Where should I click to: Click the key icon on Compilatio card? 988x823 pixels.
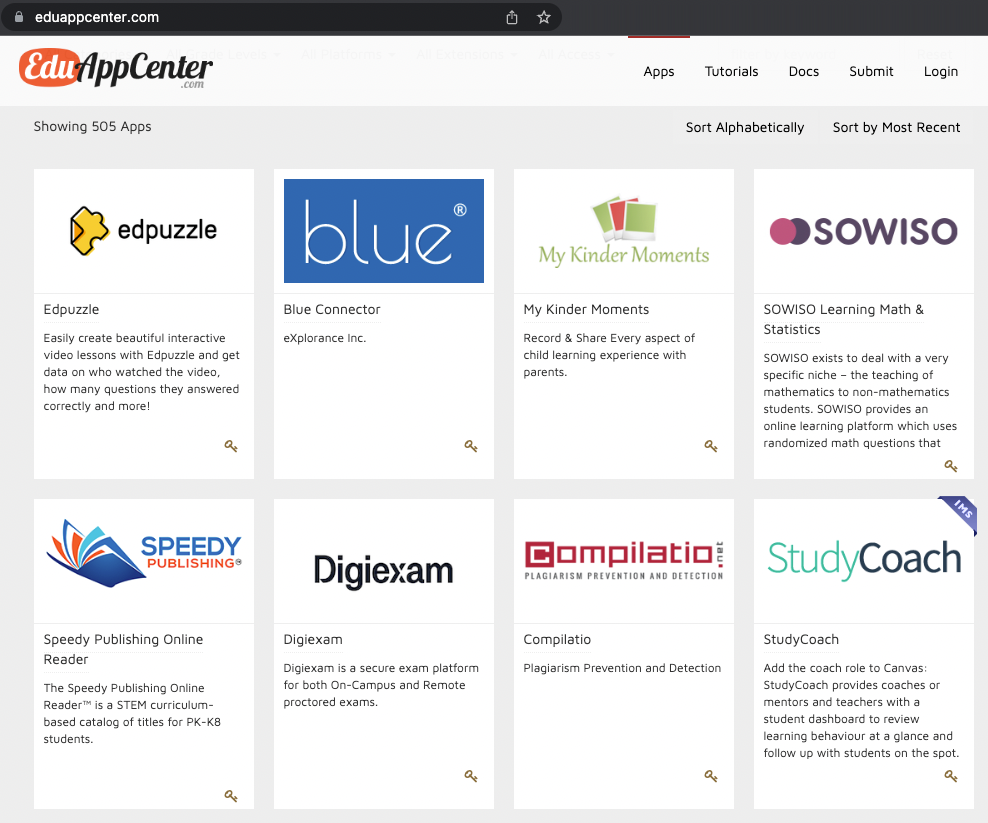pyautogui.click(x=711, y=776)
